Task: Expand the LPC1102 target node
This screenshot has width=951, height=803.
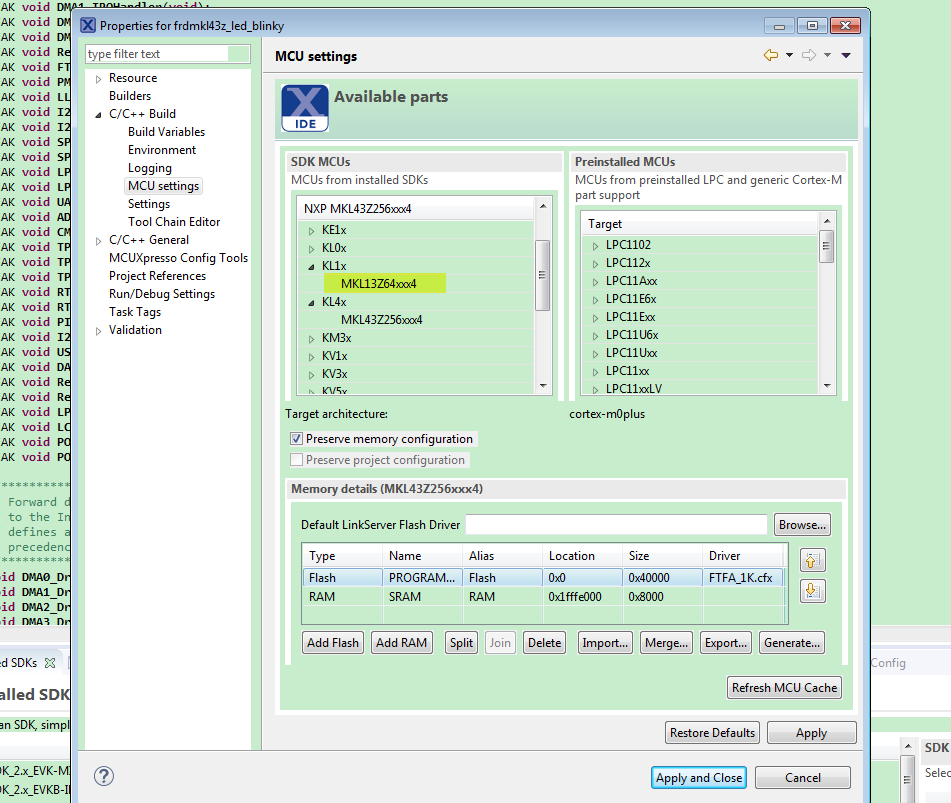Action: click(x=596, y=246)
